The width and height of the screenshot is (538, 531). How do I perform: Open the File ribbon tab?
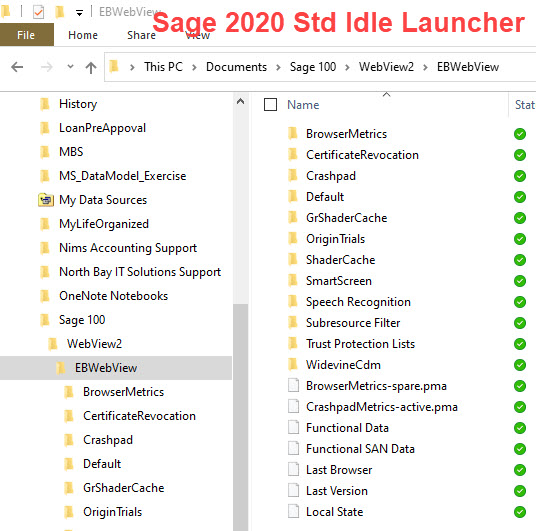26,35
